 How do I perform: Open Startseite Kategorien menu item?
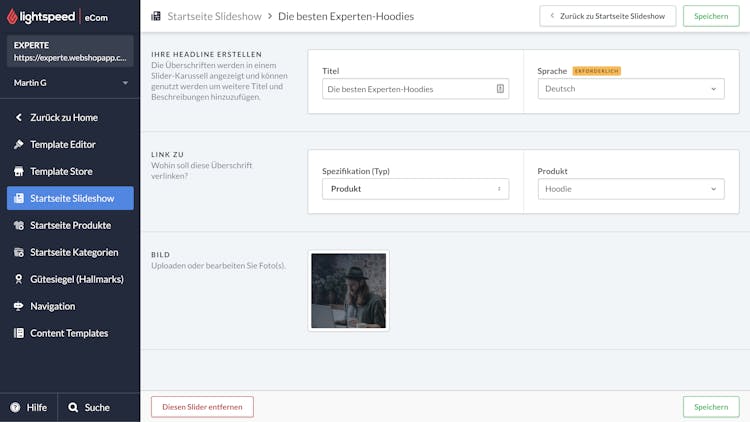[x=70, y=252]
